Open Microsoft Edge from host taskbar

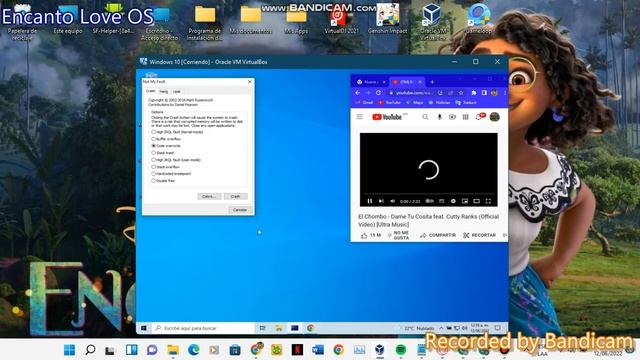194,350
